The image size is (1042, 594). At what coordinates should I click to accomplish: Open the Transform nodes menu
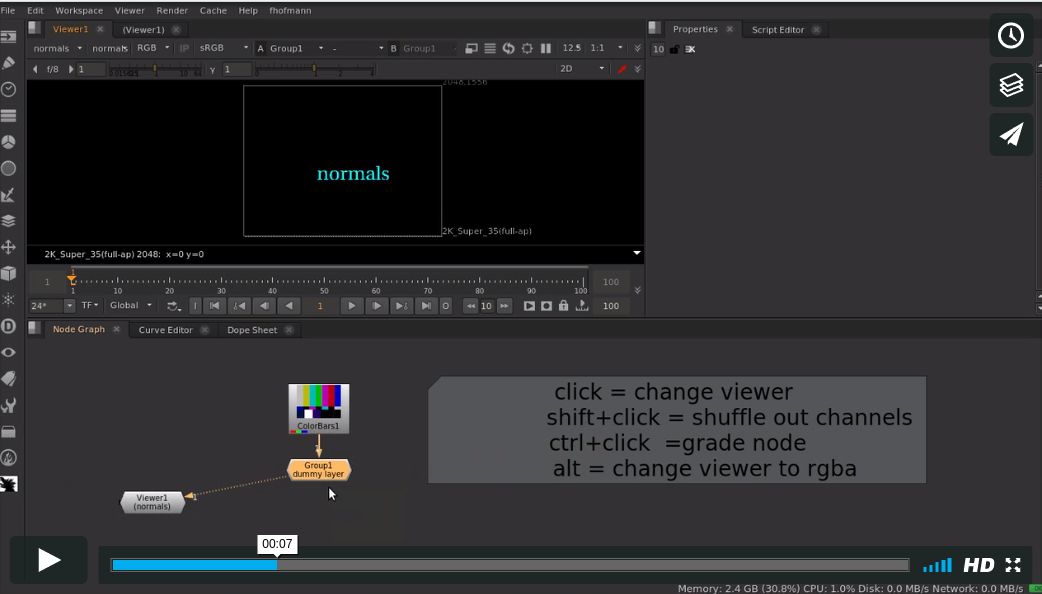(9, 247)
